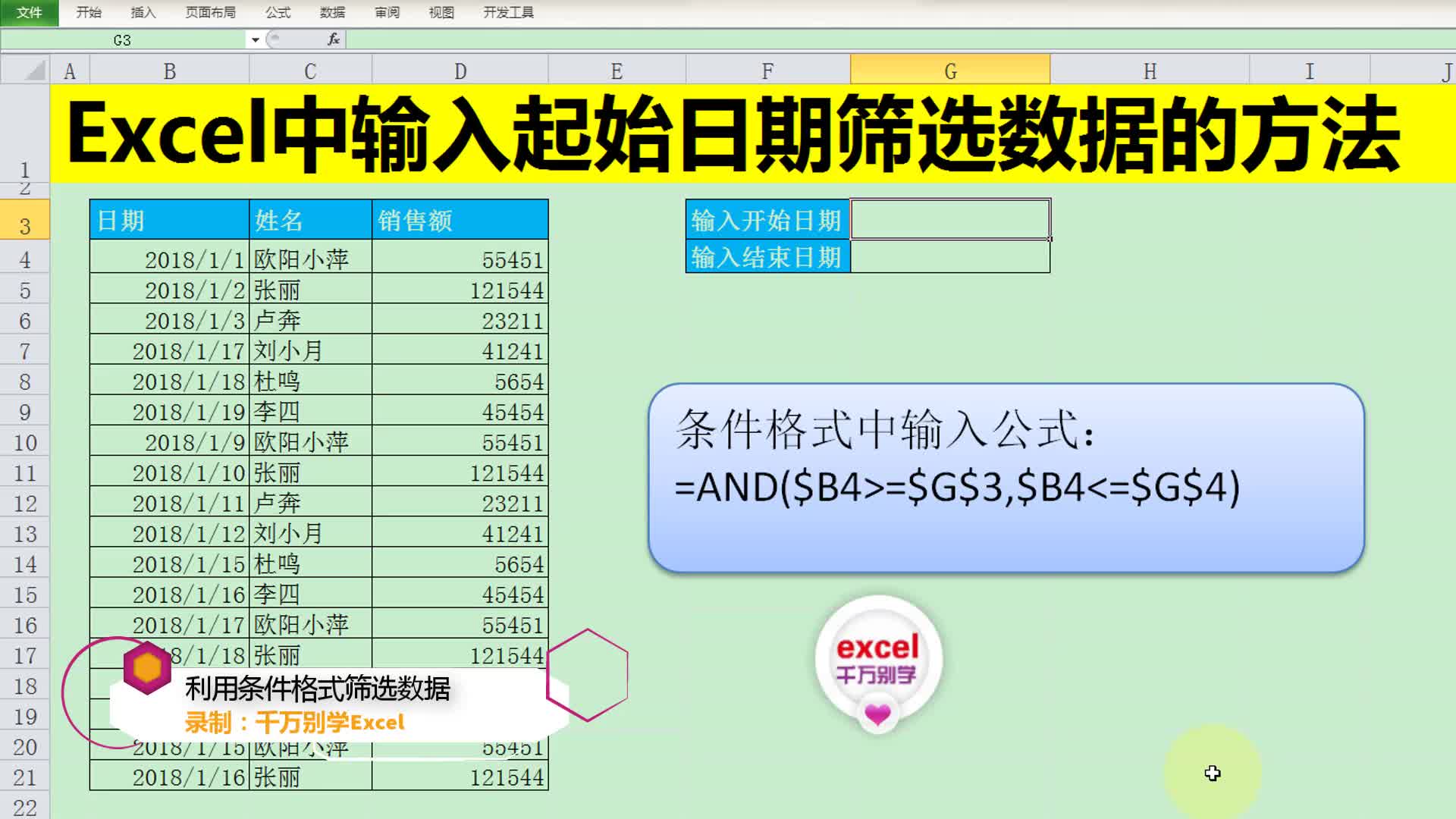Click the fx insert function icon
This screenshot has height=819, width=1456.
[x=334, y=39]
